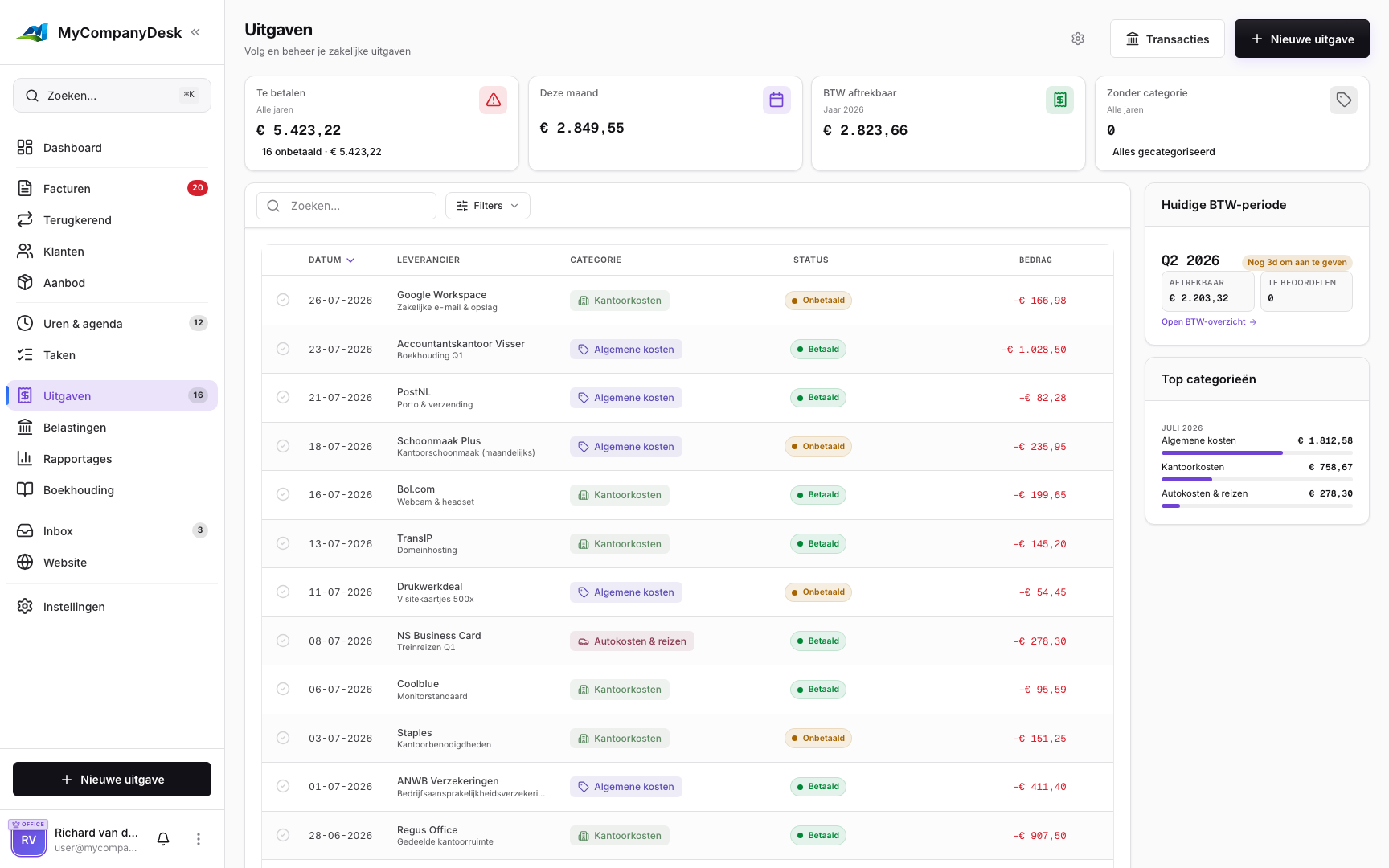Image resolution: width=1389 pixels, height=868 pixels.
Task: Collapse the sidebar with the double chevron
Action: click(195, 32)
